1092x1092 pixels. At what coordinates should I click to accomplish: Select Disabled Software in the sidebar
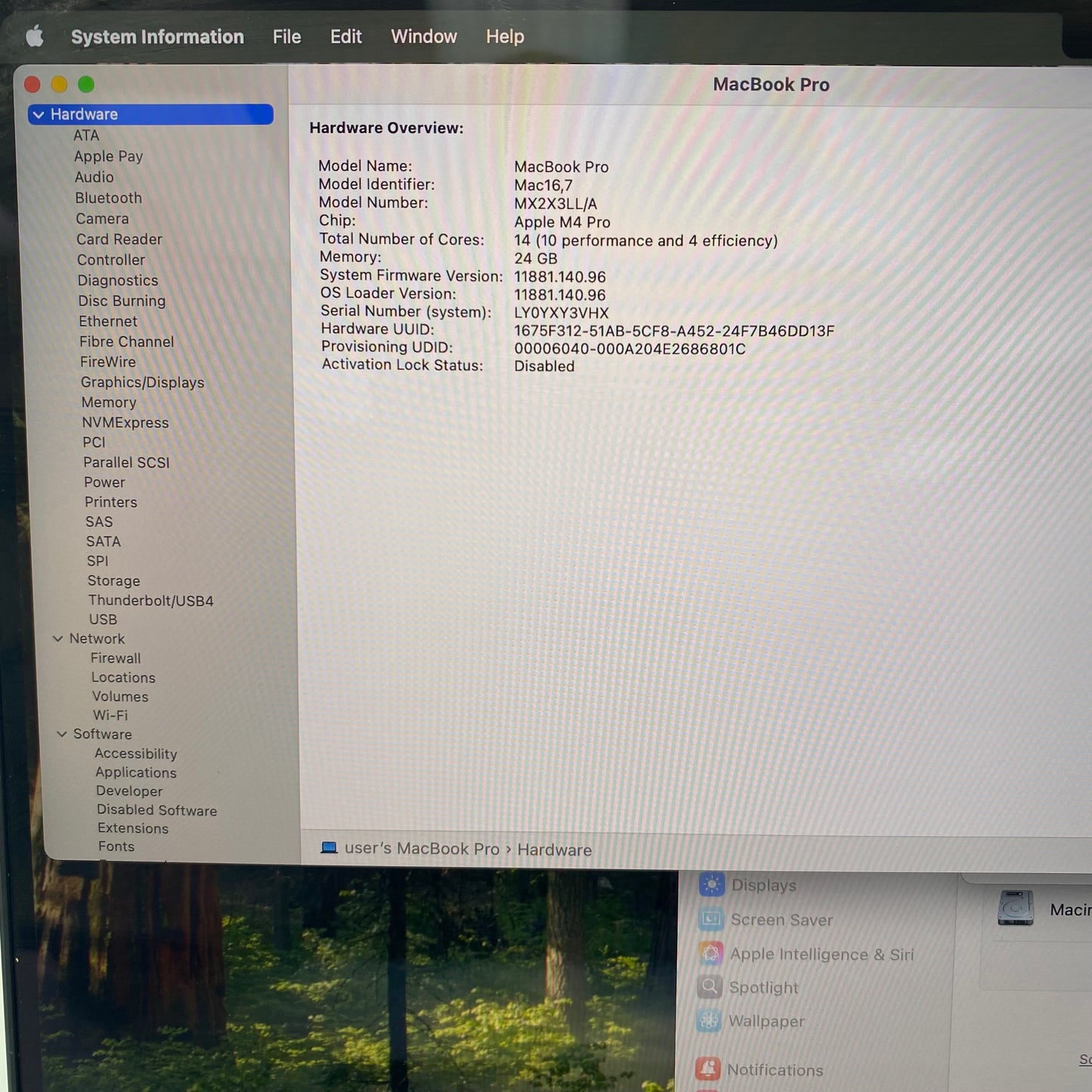157,810
